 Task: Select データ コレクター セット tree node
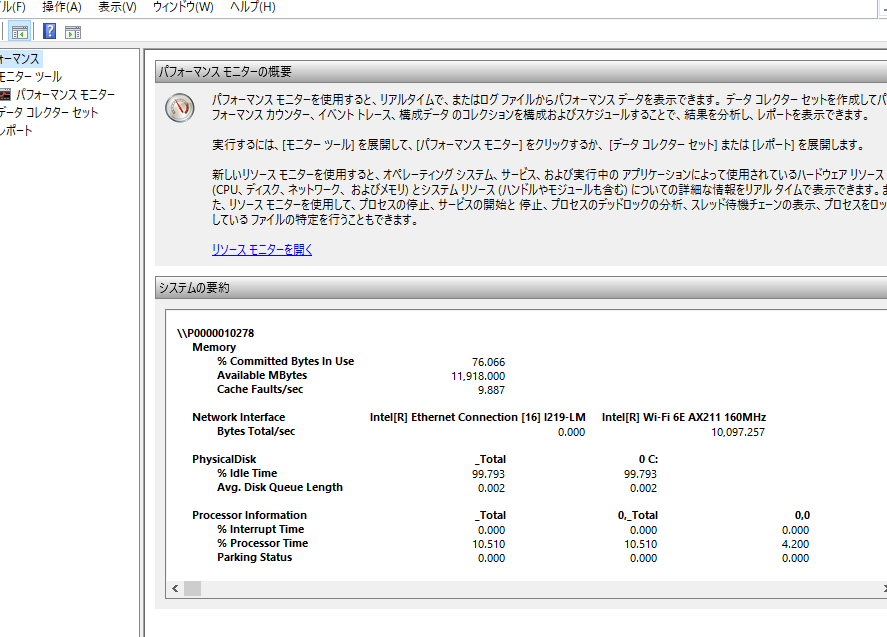coord(49,112)
